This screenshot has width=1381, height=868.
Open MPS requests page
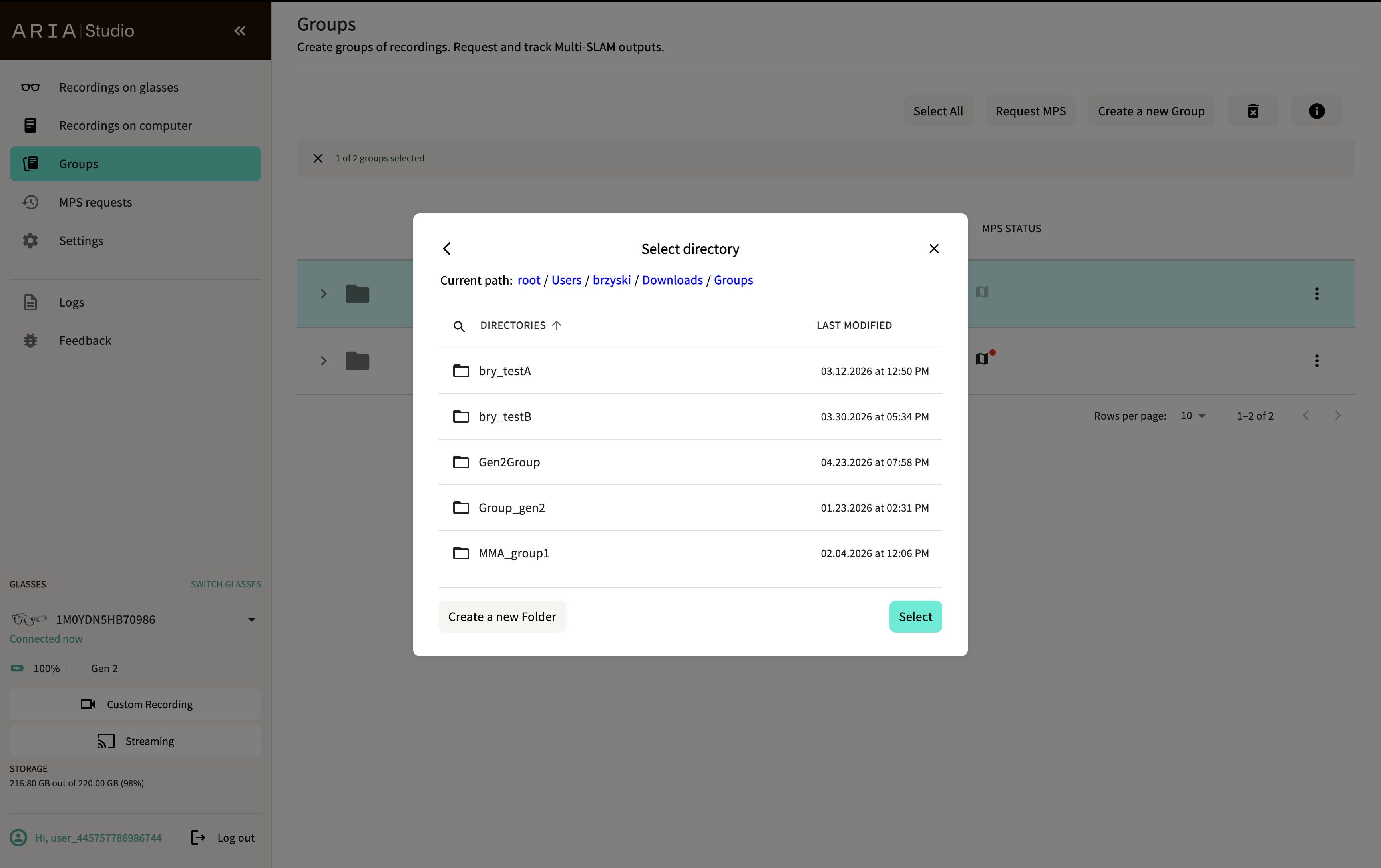pyautogui.click(x=135, y=203)
